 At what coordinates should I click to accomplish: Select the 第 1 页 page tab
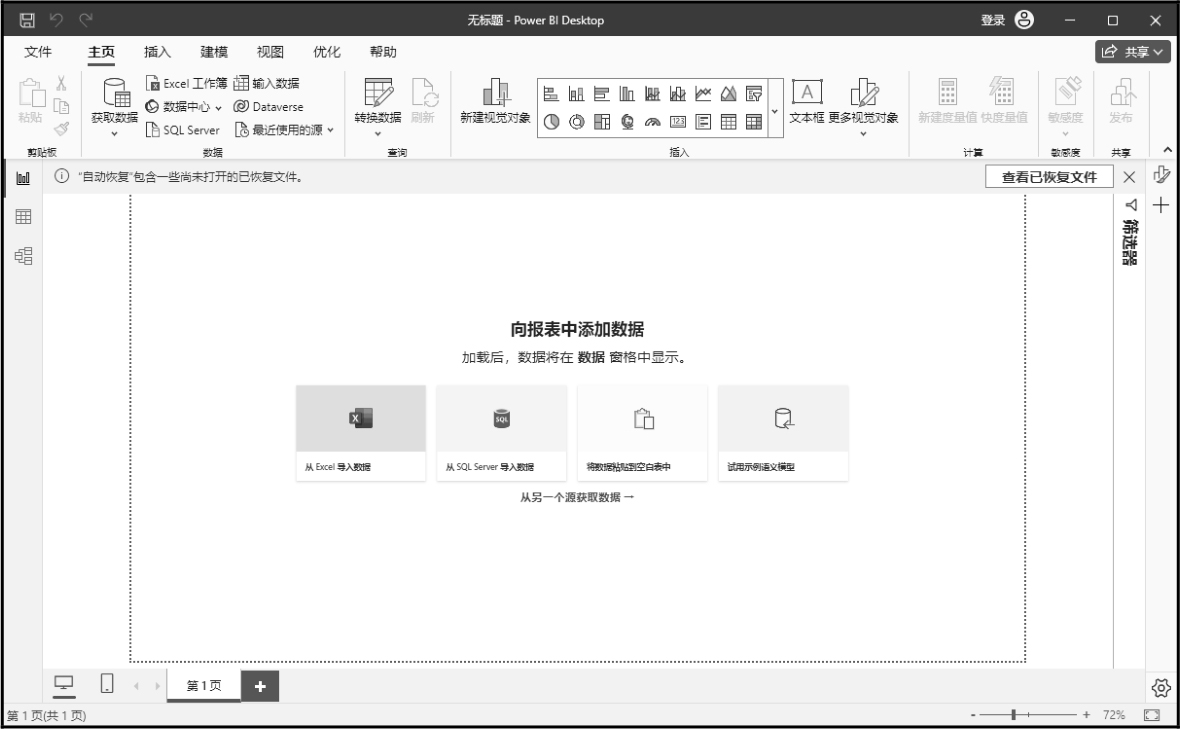tap(203, 685)
